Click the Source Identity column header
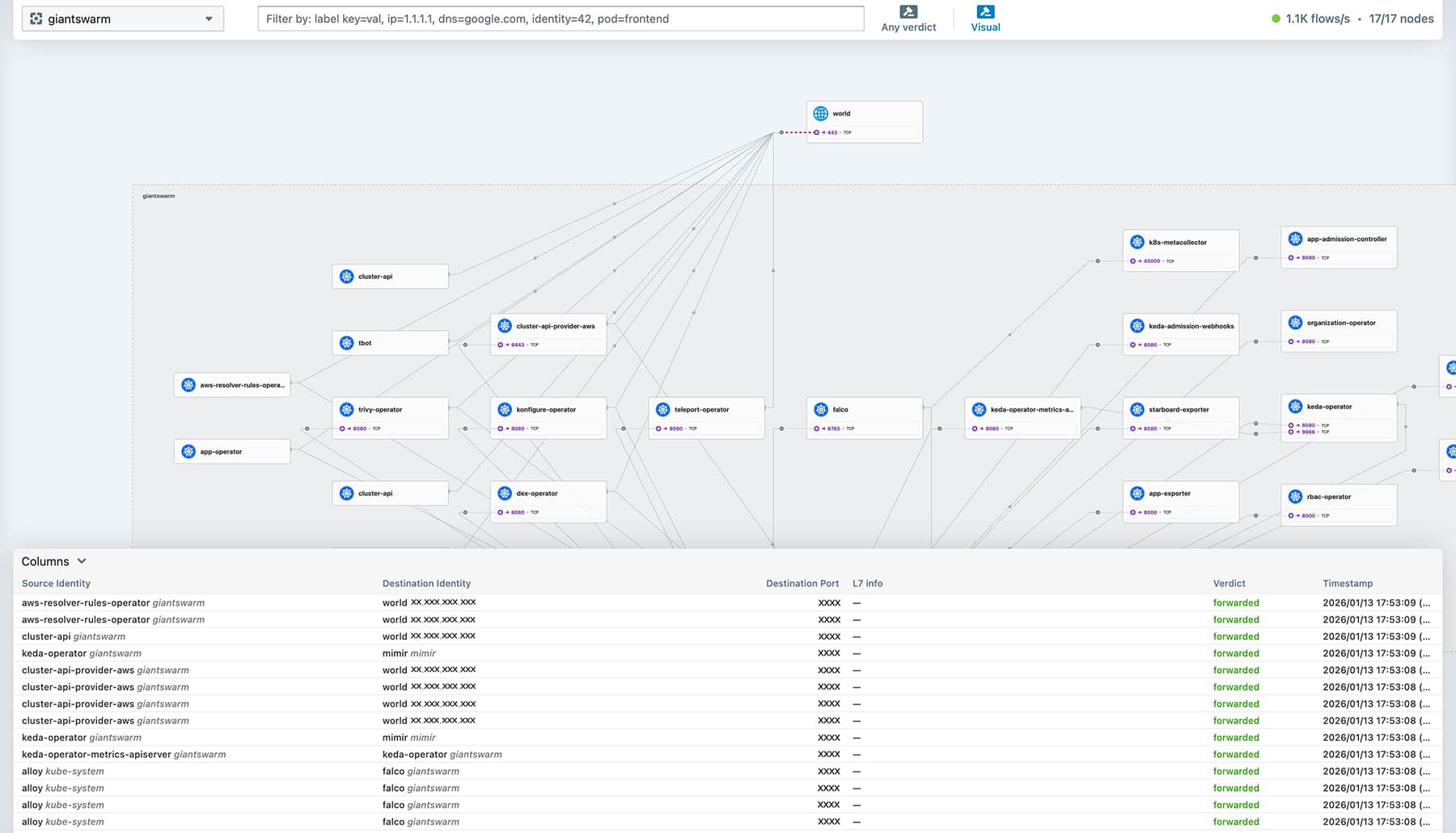The height and width of the screenshot is (833, 1456). (x=56, y=583)
